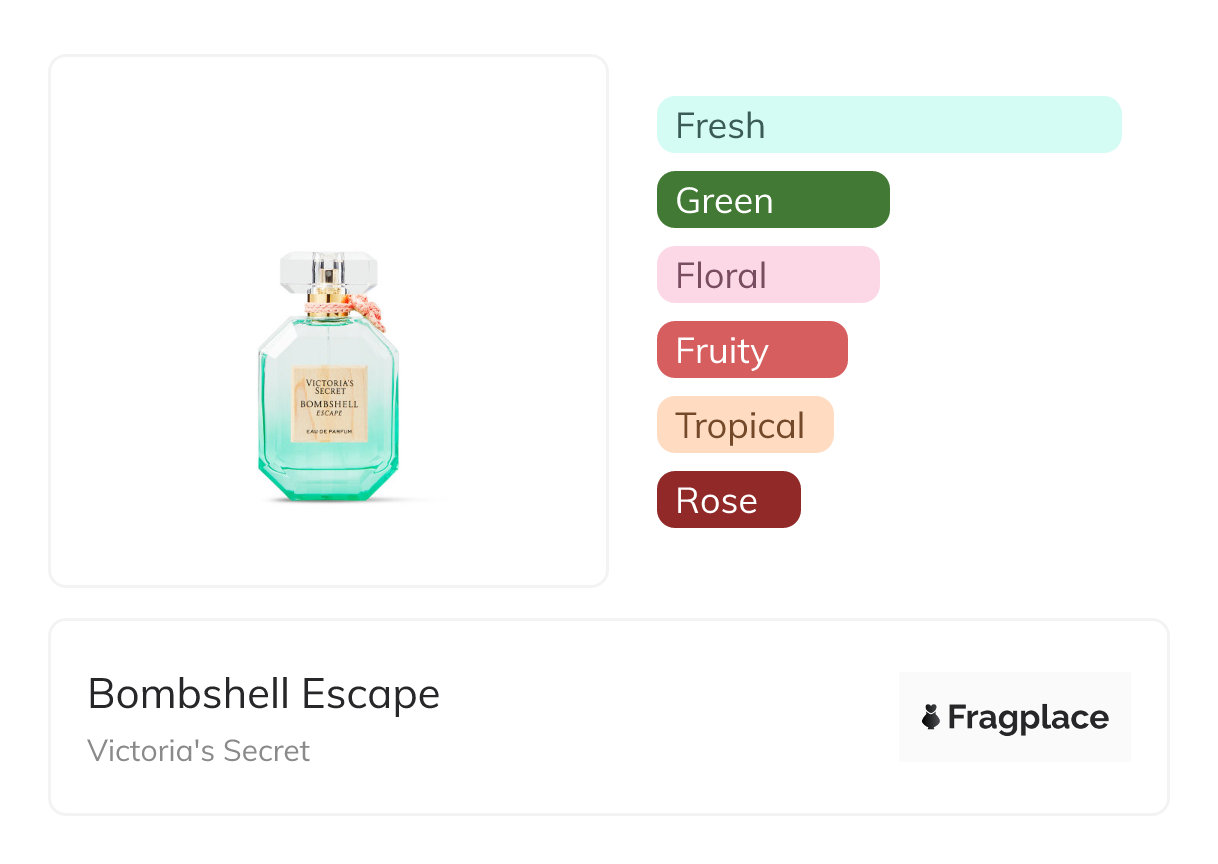This screenshot has height=864, width=1218.
Task: Select the Green accord bar
Action: [x=772, y=200]
